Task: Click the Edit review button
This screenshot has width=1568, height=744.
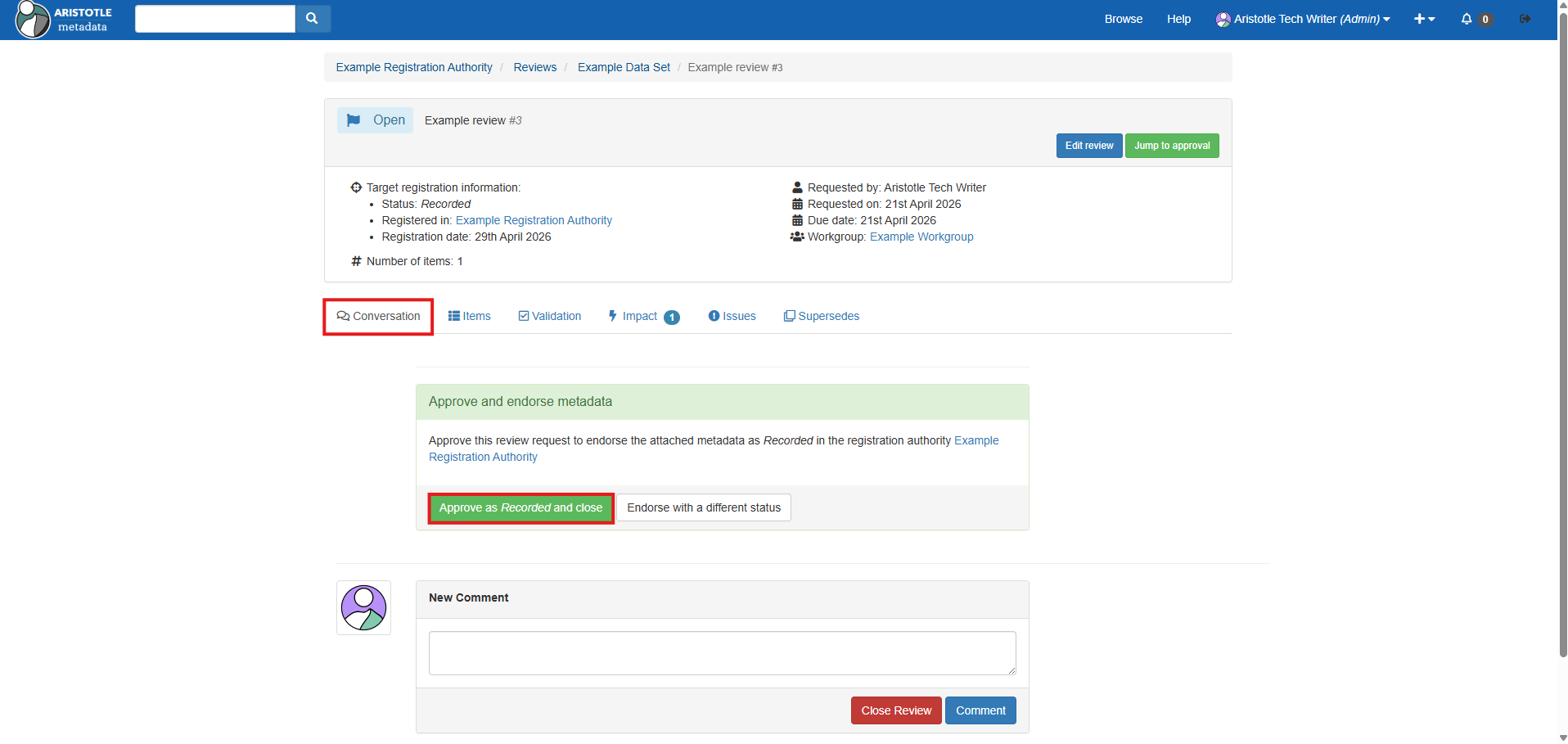Action: pyautogui.click(x=1088, y=146)
